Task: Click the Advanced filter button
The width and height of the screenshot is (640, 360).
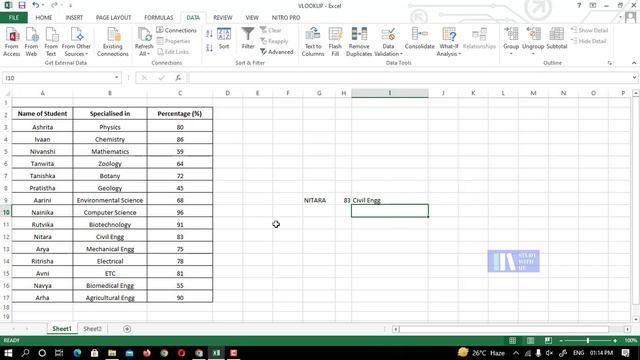Action: pyautogui.click(x=277, y=52)
